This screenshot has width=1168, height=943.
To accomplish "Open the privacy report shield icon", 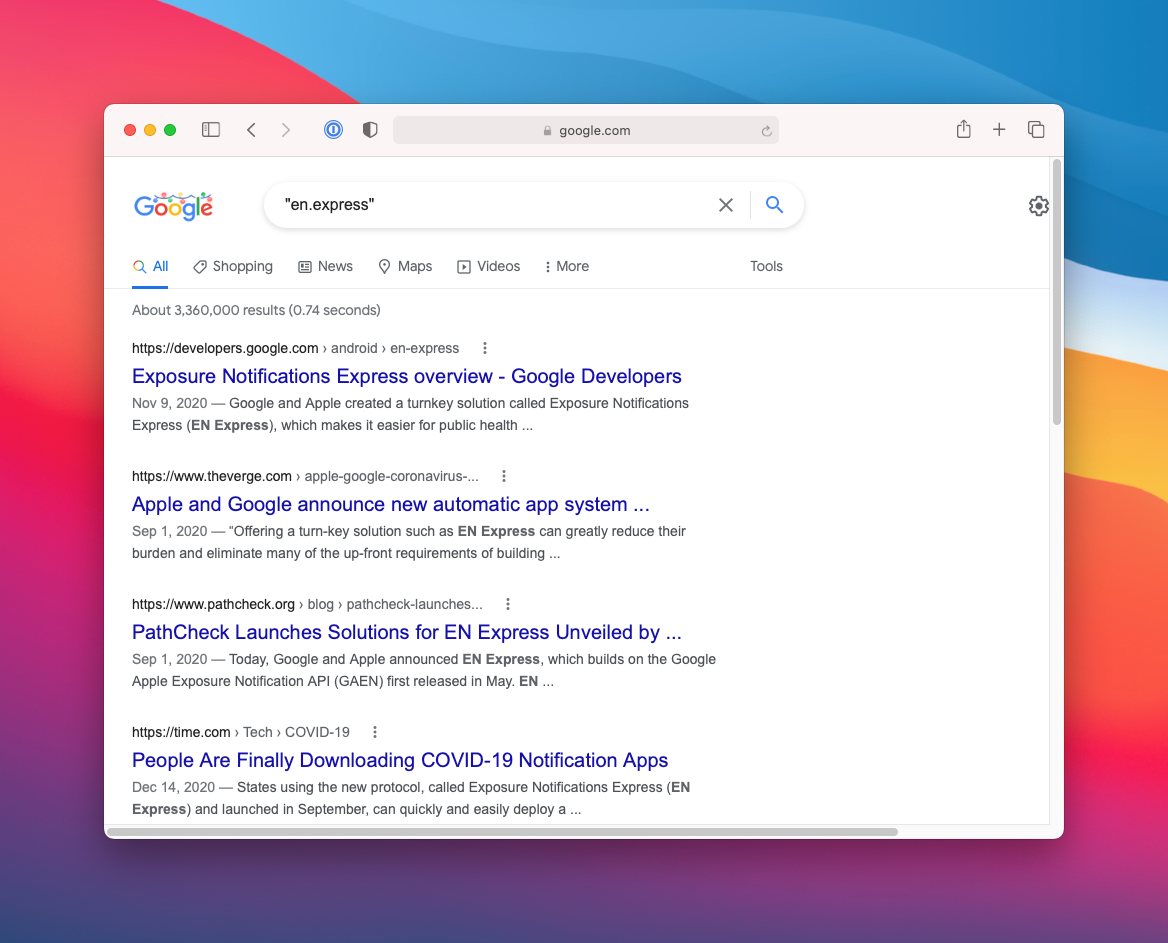I will (370, 130).
